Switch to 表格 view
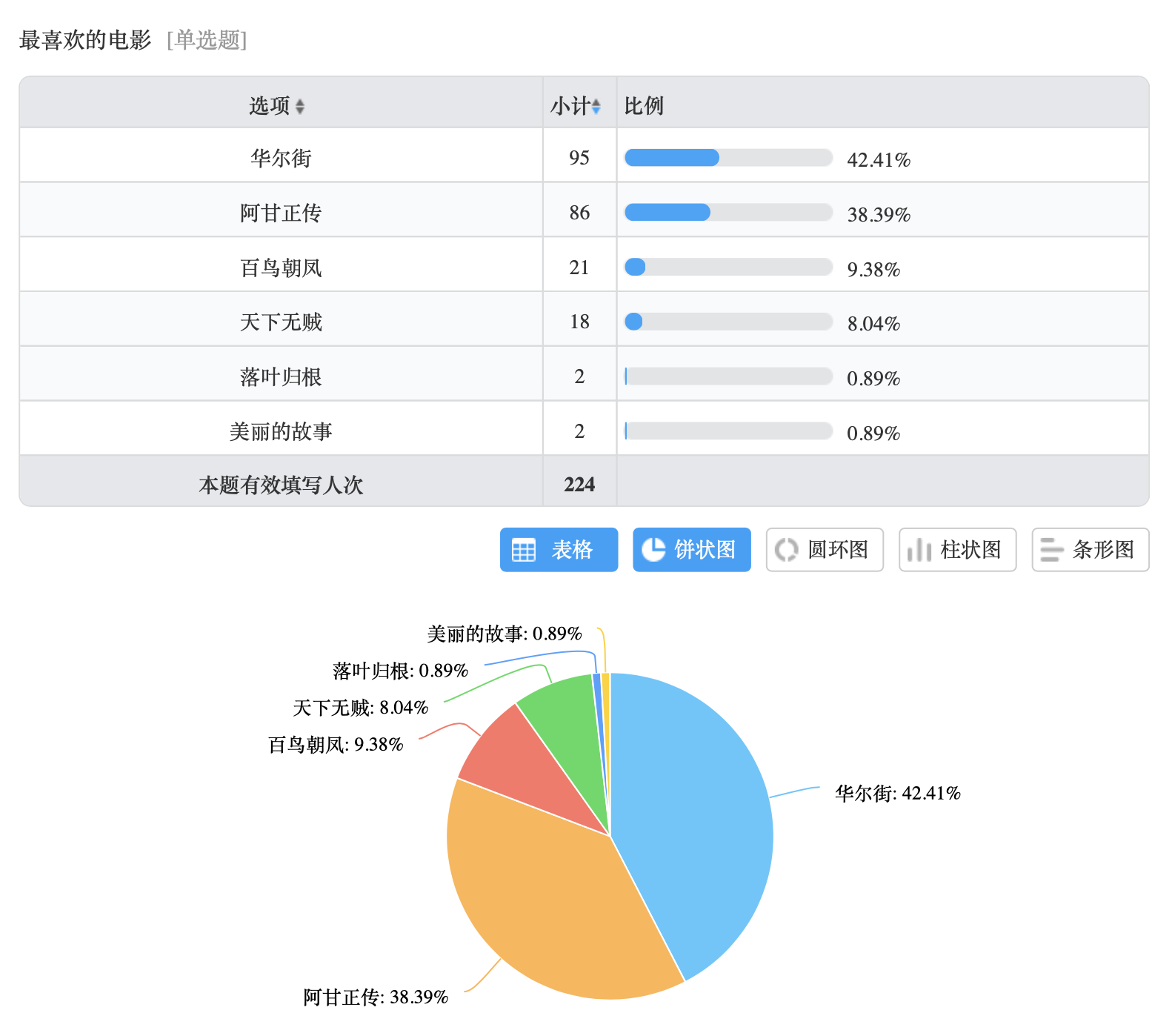Viewport: 1172px width, 1036px height. tap(559, 550)
